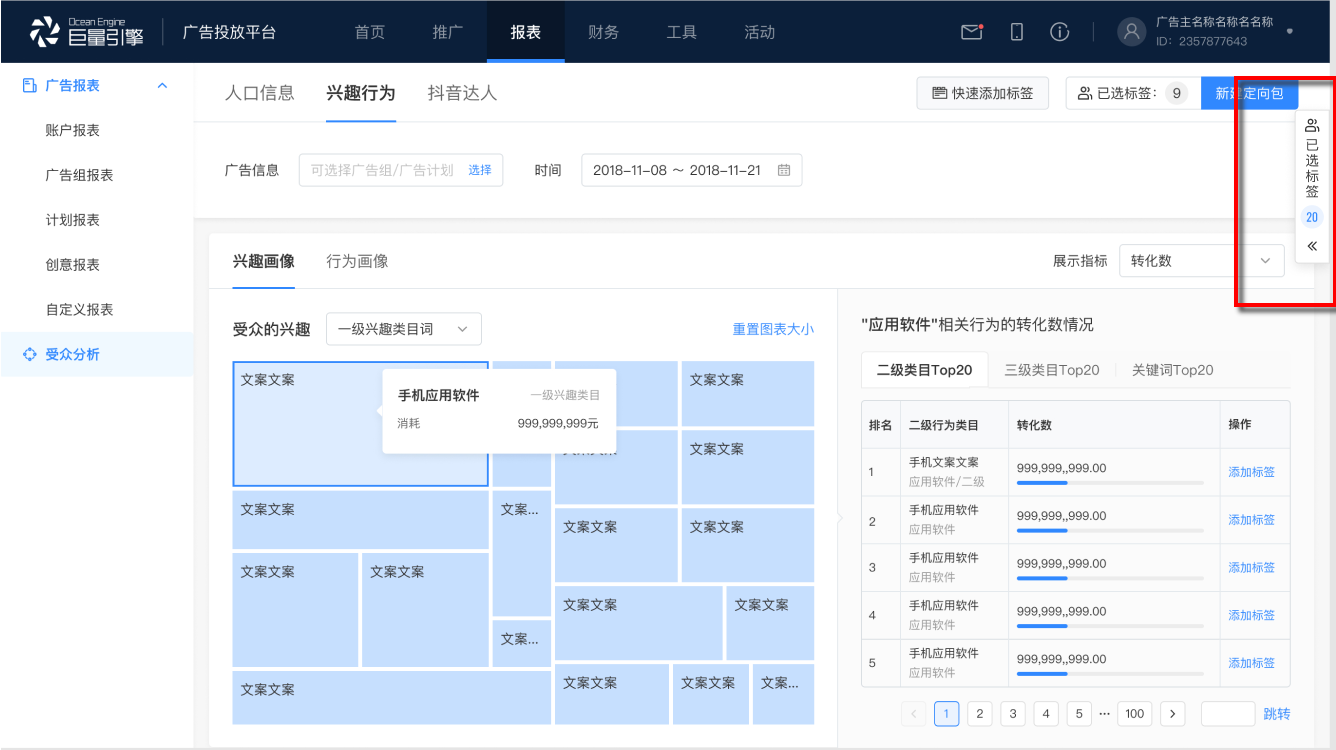Select page 3 in pagination

(1013, 714)
